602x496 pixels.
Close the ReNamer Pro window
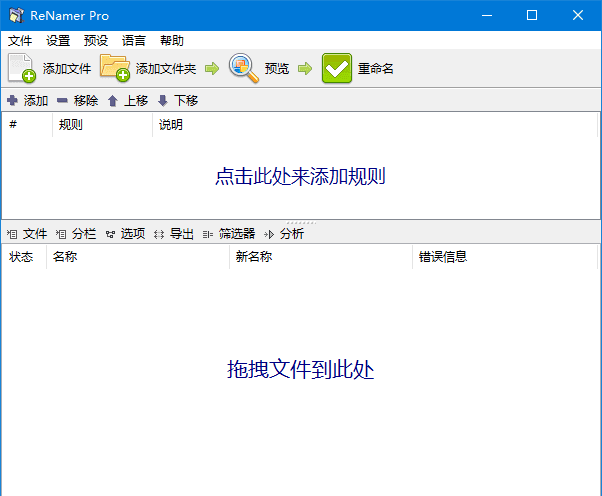[578, 15]
